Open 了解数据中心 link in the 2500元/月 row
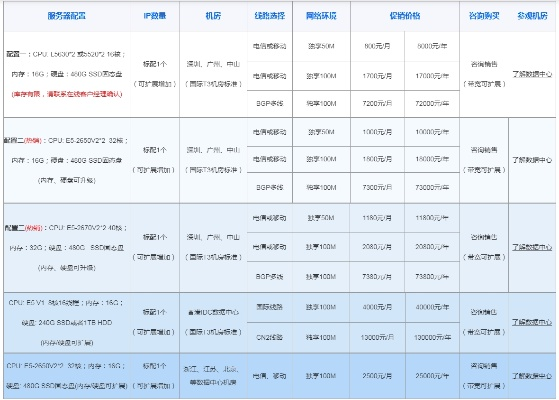Image resolution: width=559 pixels, height=400 pixels. point(532,376)
